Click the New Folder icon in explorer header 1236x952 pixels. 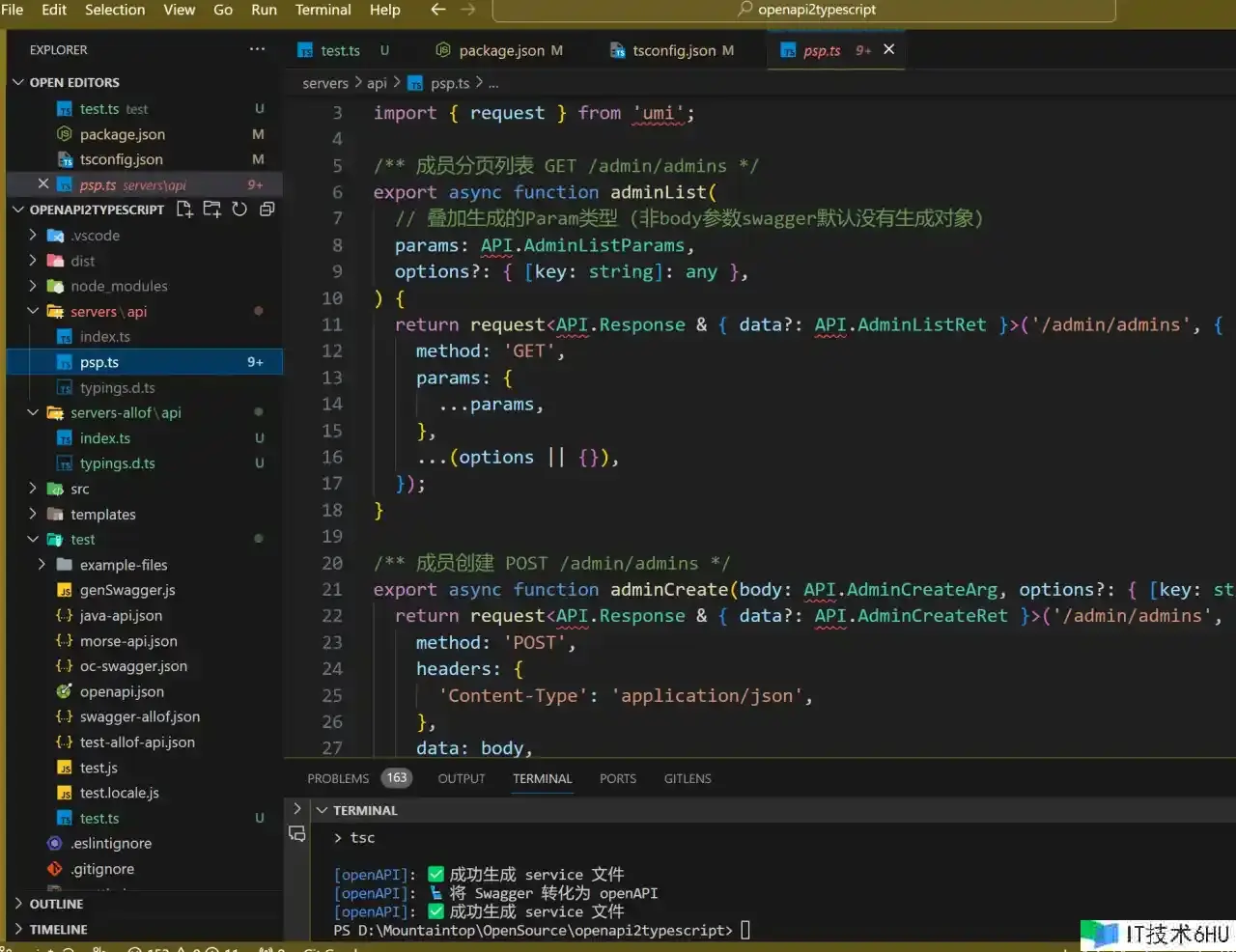pos(212,210)
